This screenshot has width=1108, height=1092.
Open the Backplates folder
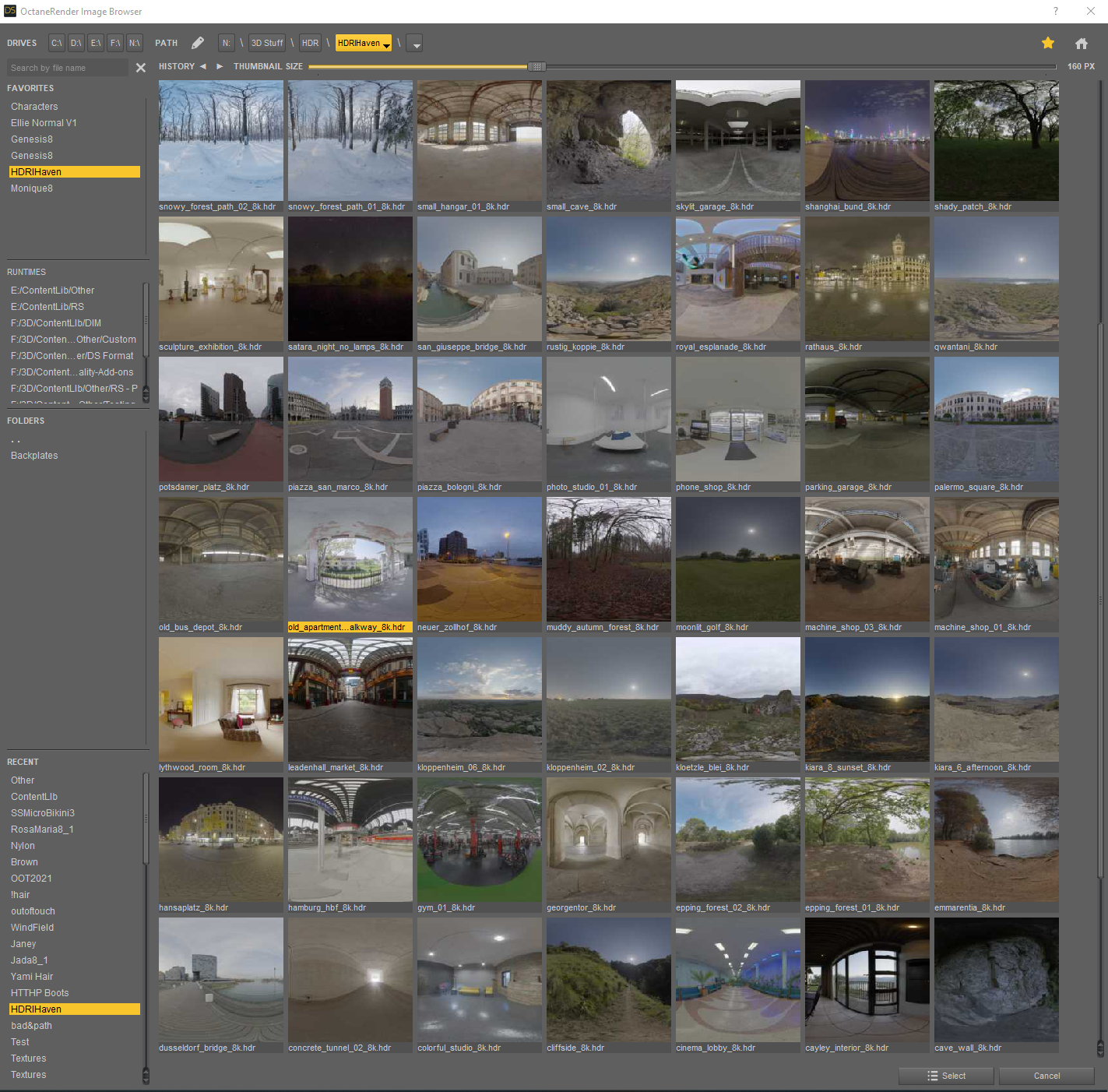(x=34, y=456)
